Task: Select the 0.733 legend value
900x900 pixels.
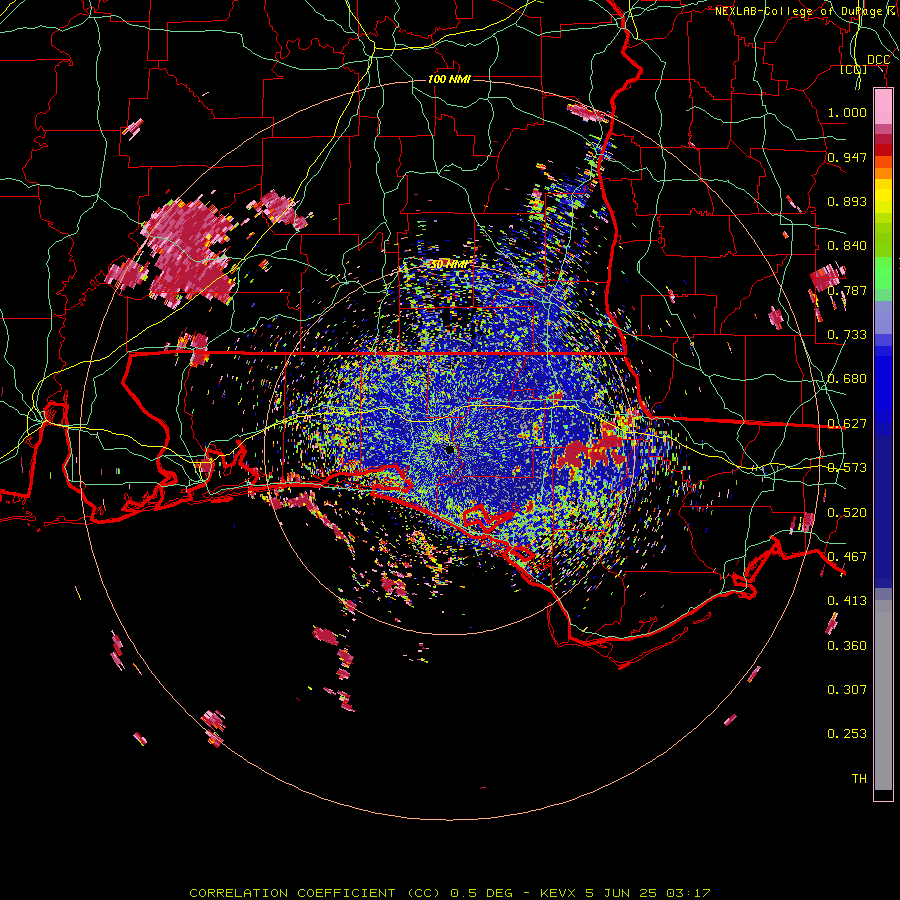Action: coord(847,335)
